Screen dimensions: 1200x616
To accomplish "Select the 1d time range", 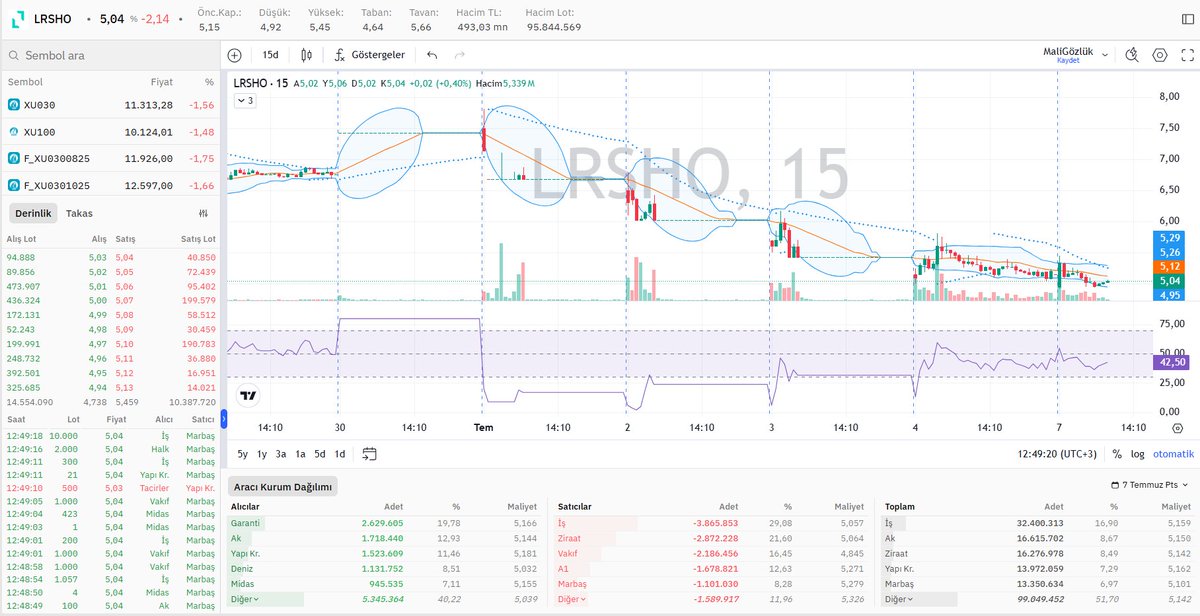I will point(340,454).
